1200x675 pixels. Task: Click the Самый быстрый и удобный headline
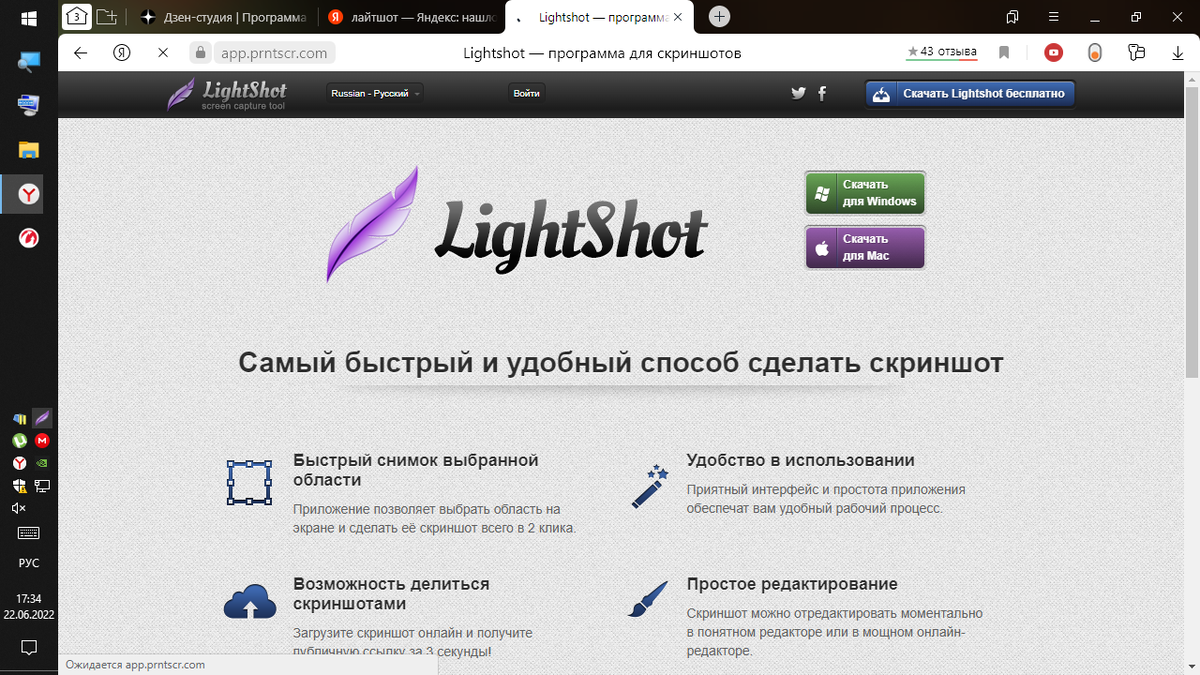(621, 362)
